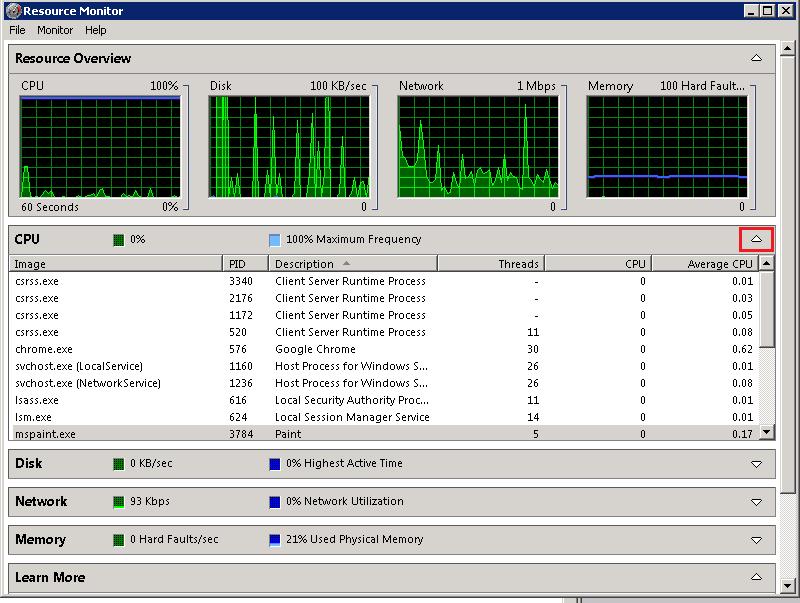Click the Resource Overview header label
This screenshot has height=603, width=800.
point(73,58)
